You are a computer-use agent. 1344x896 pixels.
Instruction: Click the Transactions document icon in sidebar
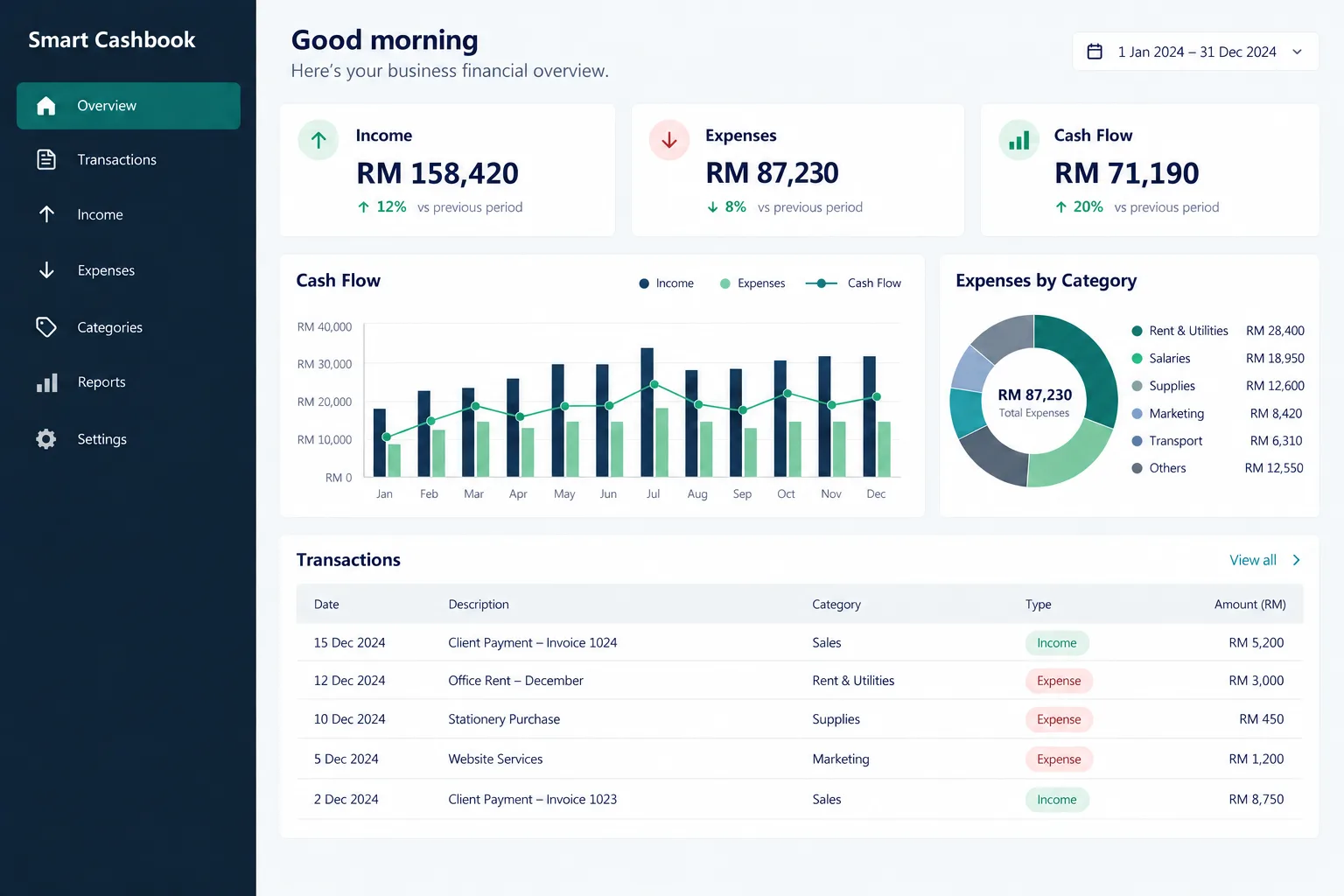pos(46,159)
